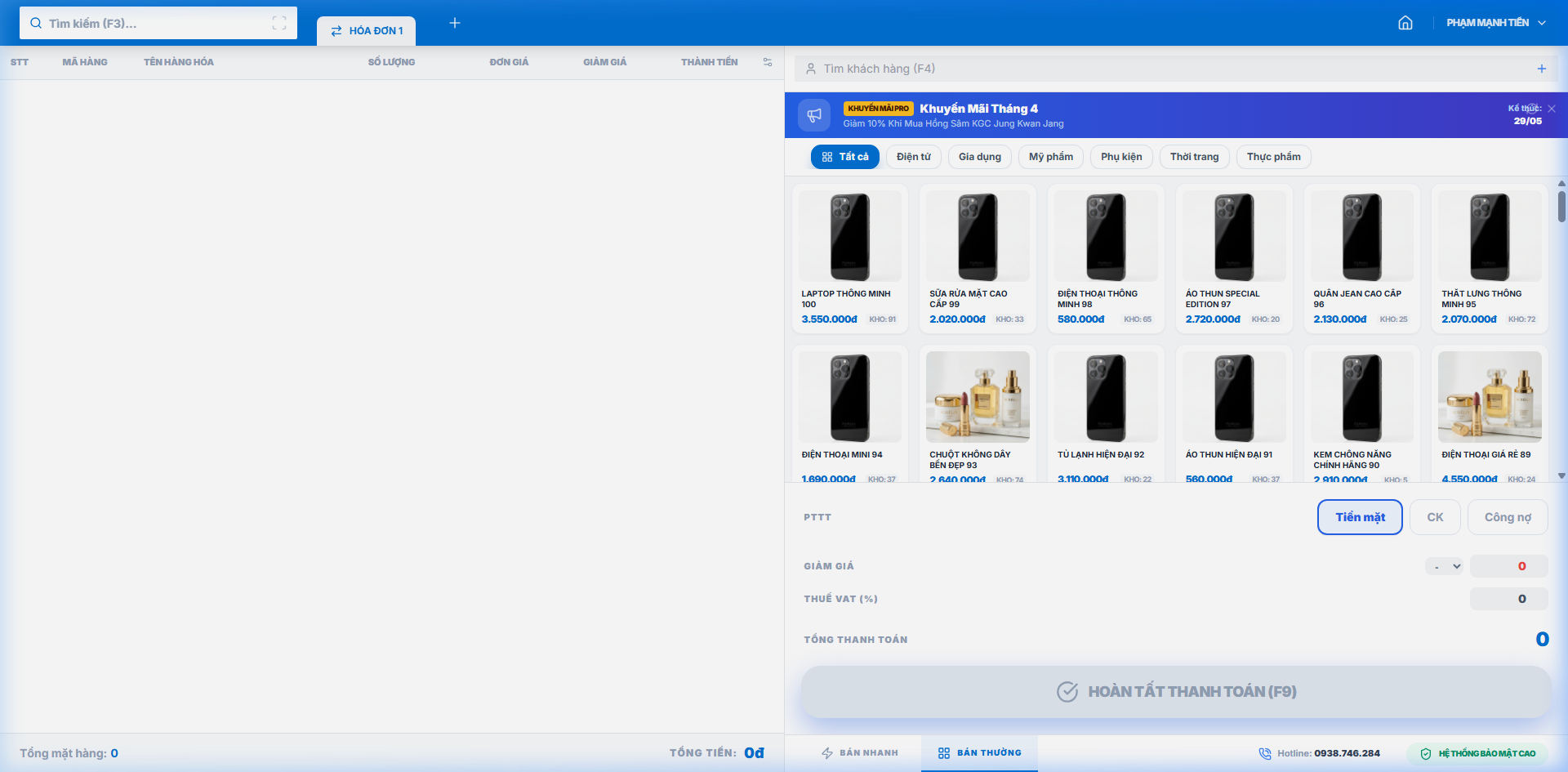This screenshot has height=772, width=1568.
Task: Open the discount type dropdown
Action: pos(1444,565)
